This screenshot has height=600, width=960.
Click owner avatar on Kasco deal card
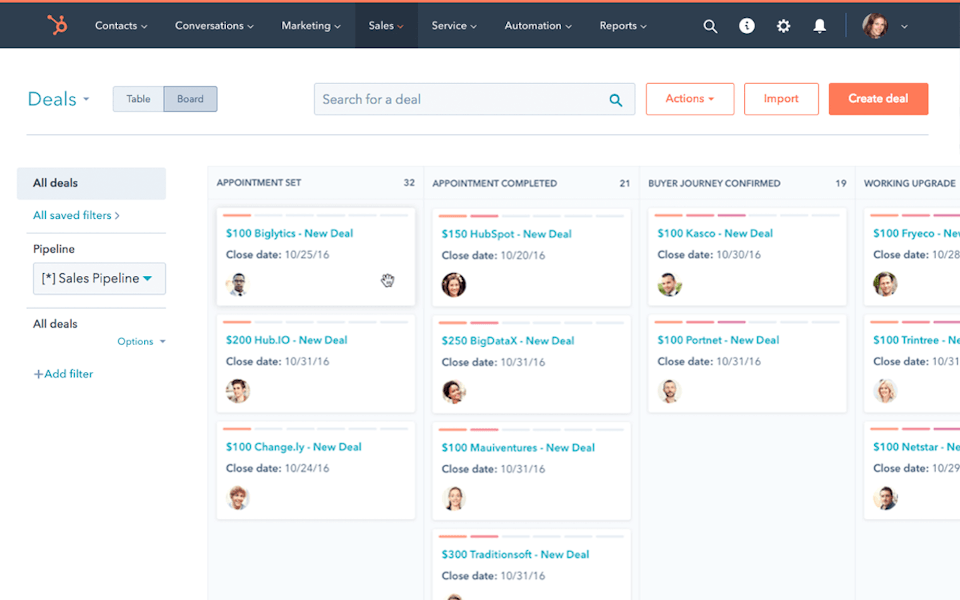(x=669, y=284)
